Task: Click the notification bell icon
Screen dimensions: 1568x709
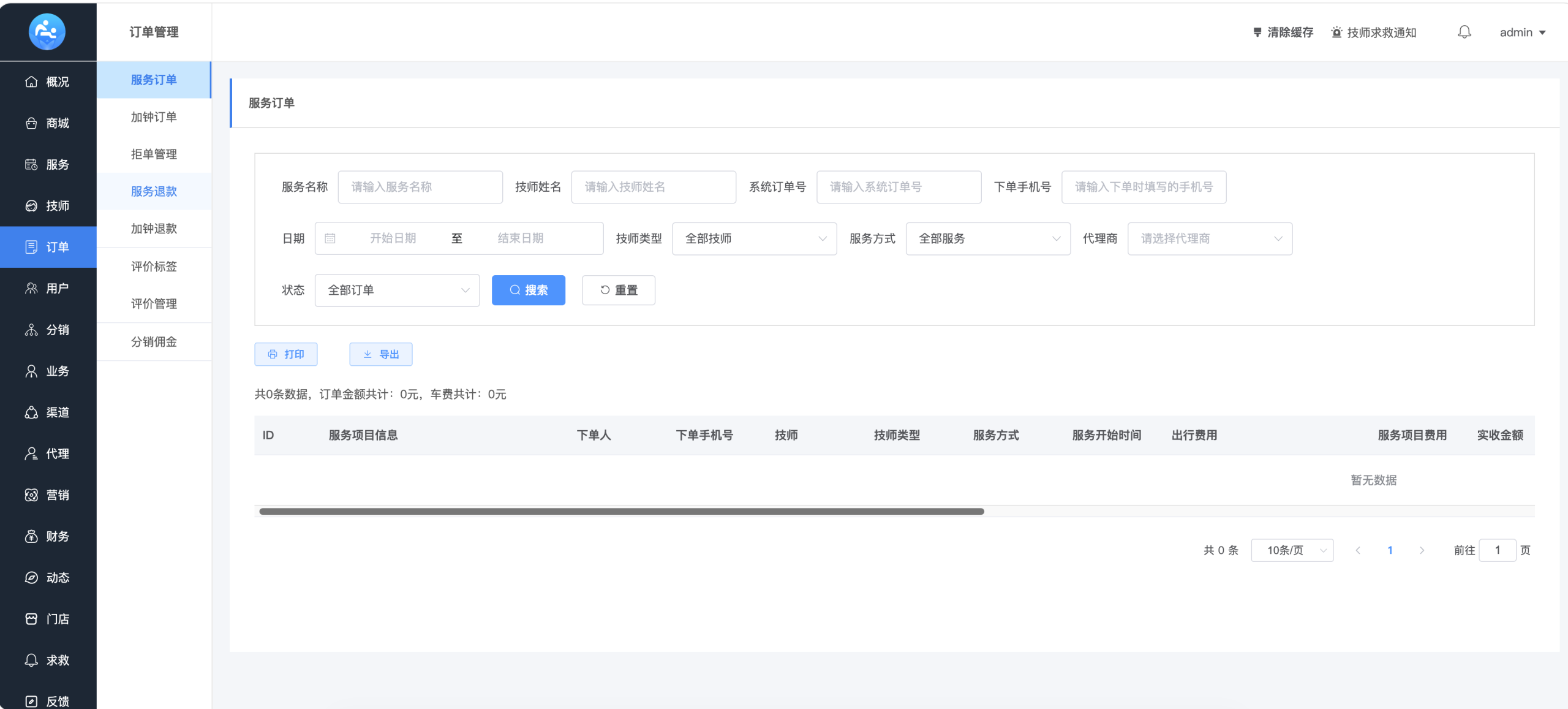Action: (x=1464, y=32)
